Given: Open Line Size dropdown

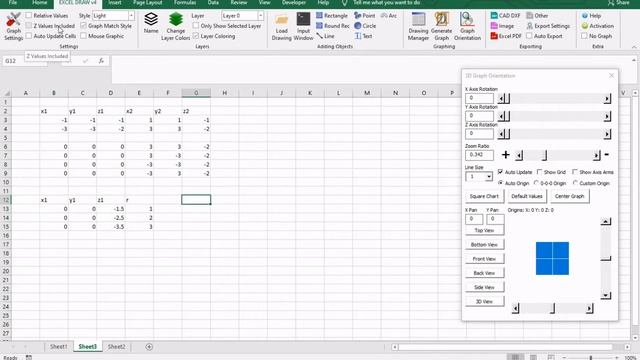Looking at the screenshot, I should tap(489, 177).
